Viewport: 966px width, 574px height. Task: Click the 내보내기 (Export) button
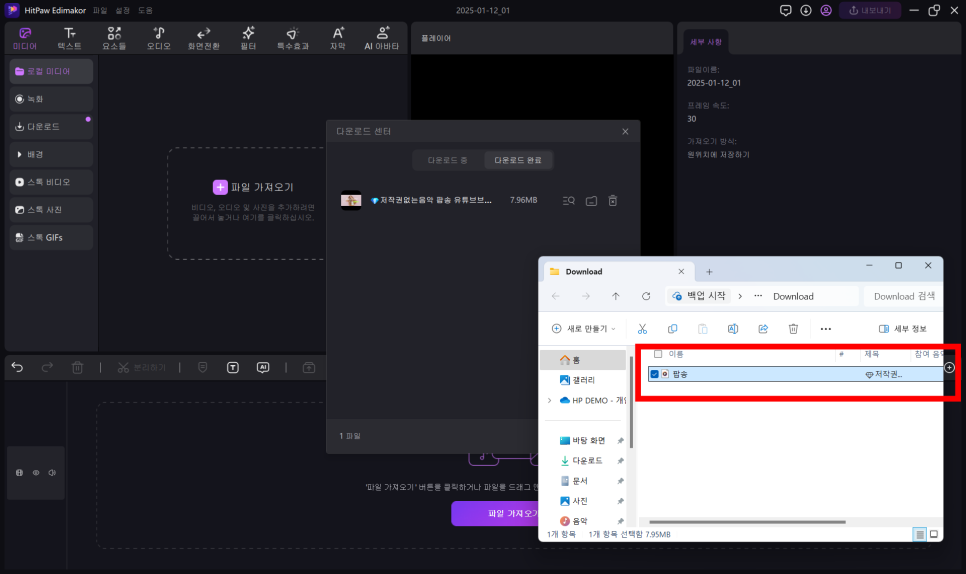click(870, 10)
